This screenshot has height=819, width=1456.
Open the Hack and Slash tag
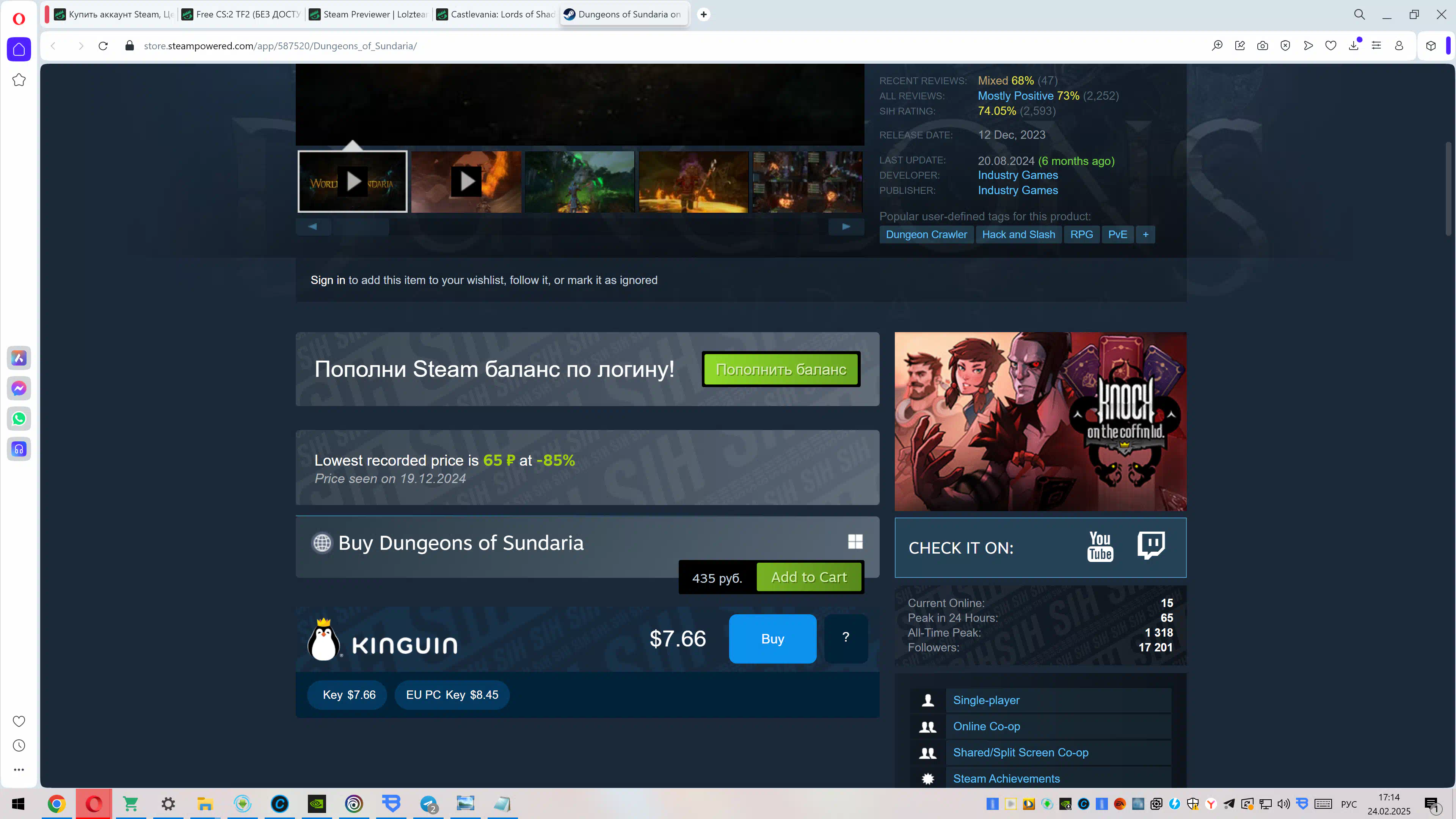[1018, 235]
